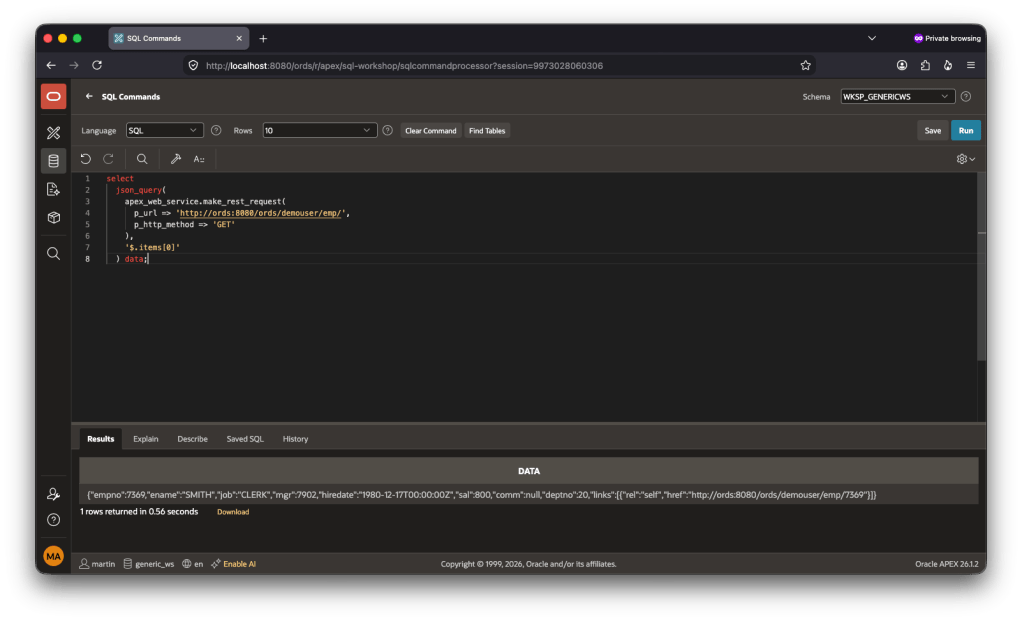Switch to the Describe tab

[192, 439]
